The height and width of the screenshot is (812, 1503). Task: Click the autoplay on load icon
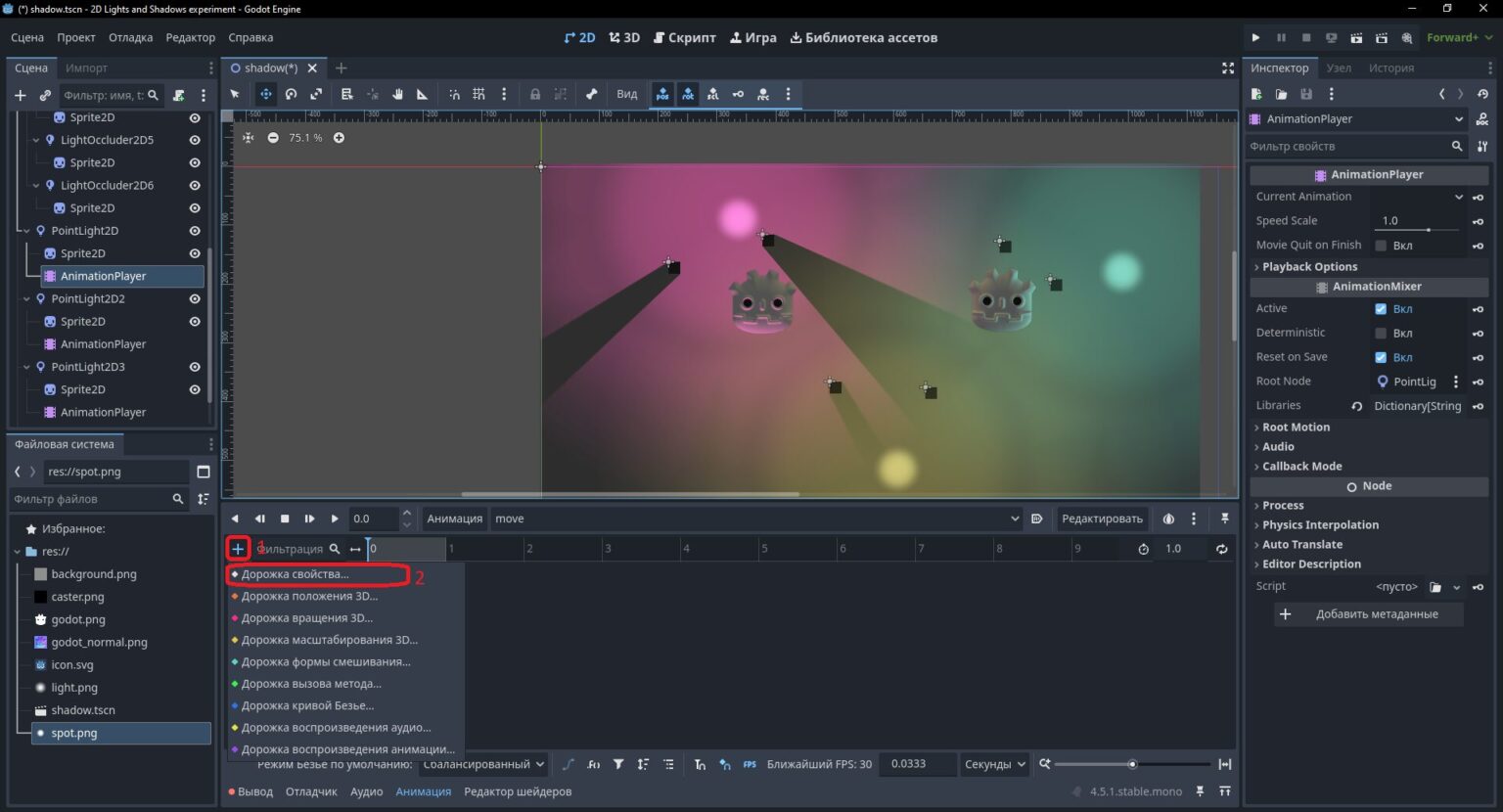click(x=1036, y=519)
